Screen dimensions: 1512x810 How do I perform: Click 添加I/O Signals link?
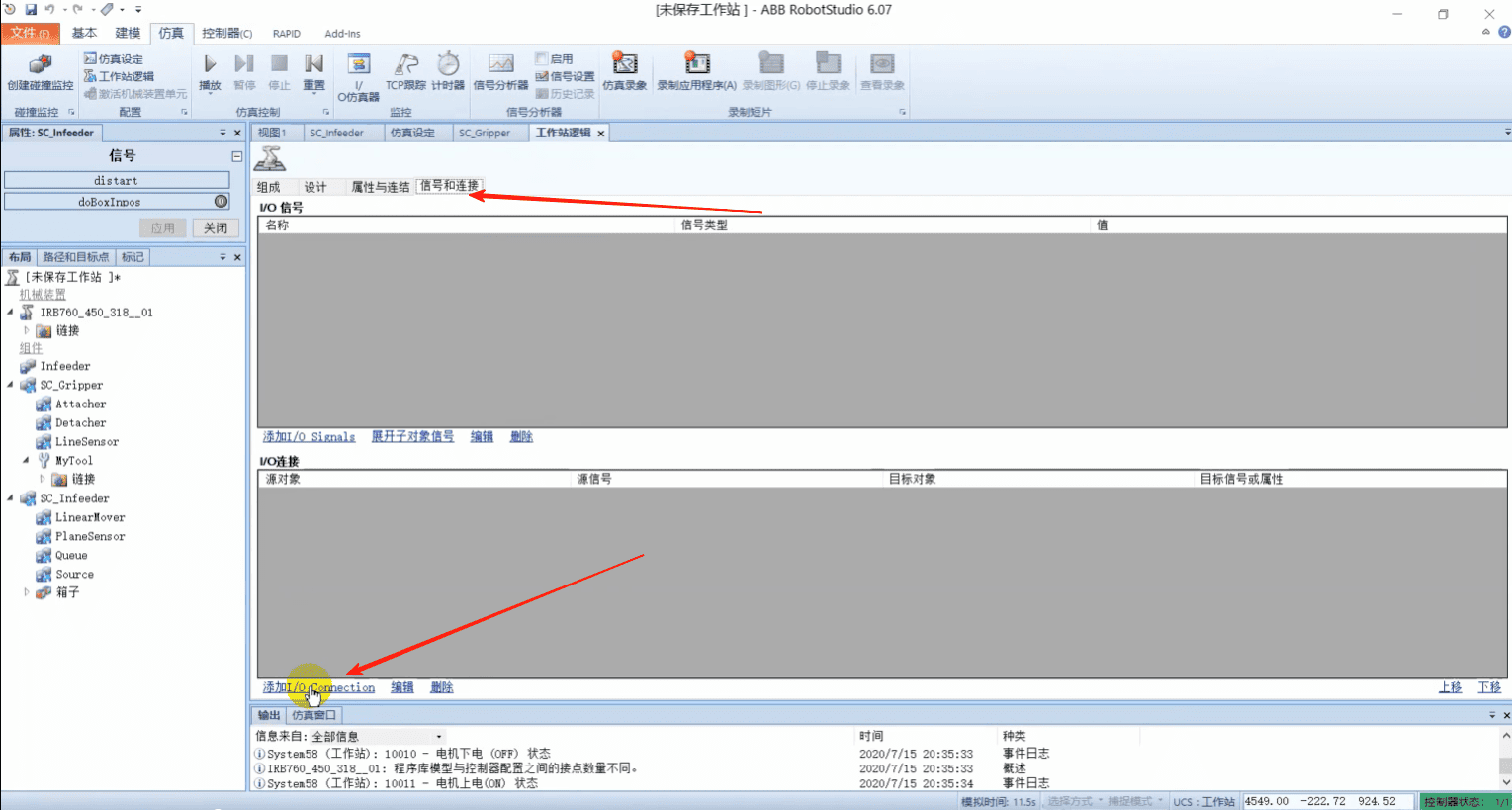click(309, 437)
